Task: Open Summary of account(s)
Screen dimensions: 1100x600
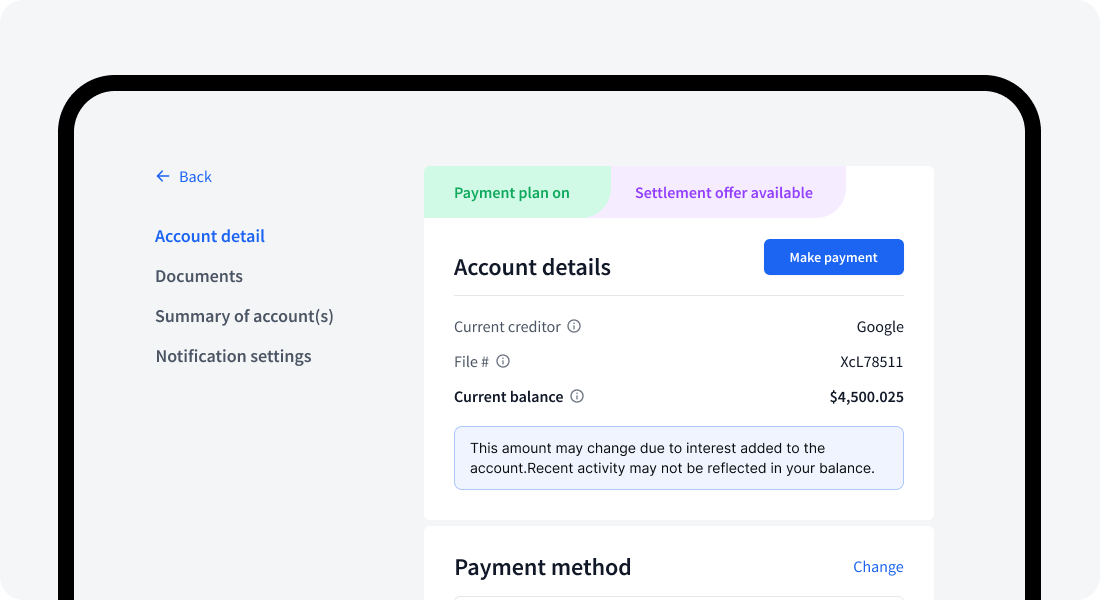Action: pyautogui.click(x=244, y=316)
